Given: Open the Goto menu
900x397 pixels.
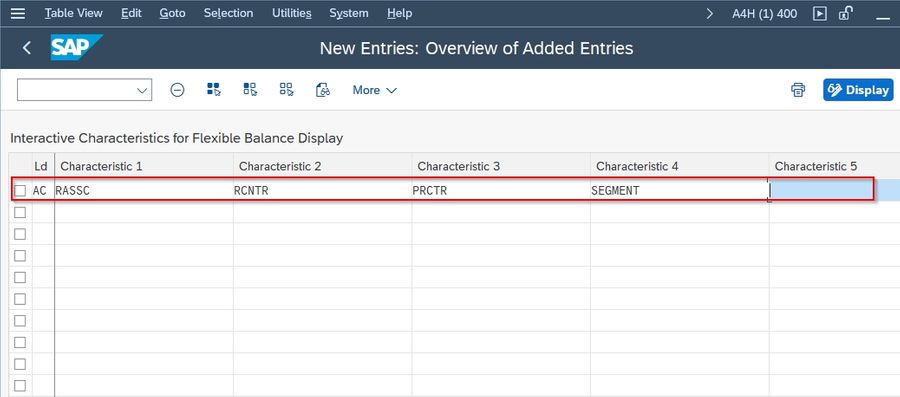Looking at the screenshot, I should 172,13.
